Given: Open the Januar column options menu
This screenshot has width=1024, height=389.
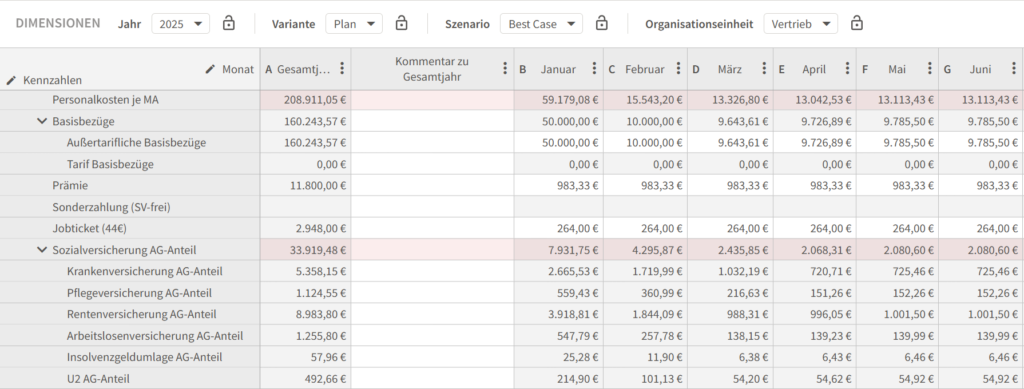Looking at the screenshot, I should (x=594, y=69).
